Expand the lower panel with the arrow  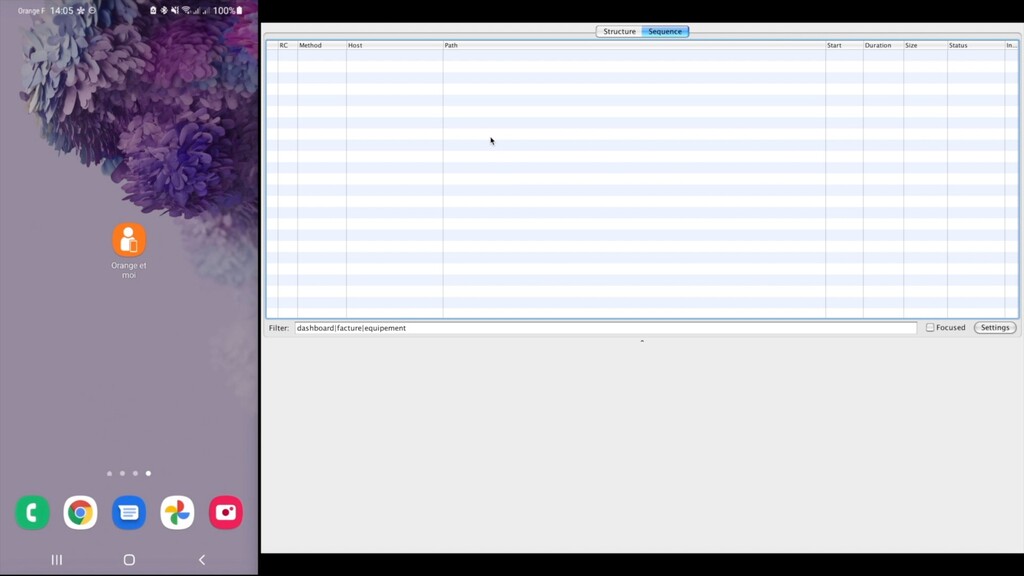[x=642, y=341]
